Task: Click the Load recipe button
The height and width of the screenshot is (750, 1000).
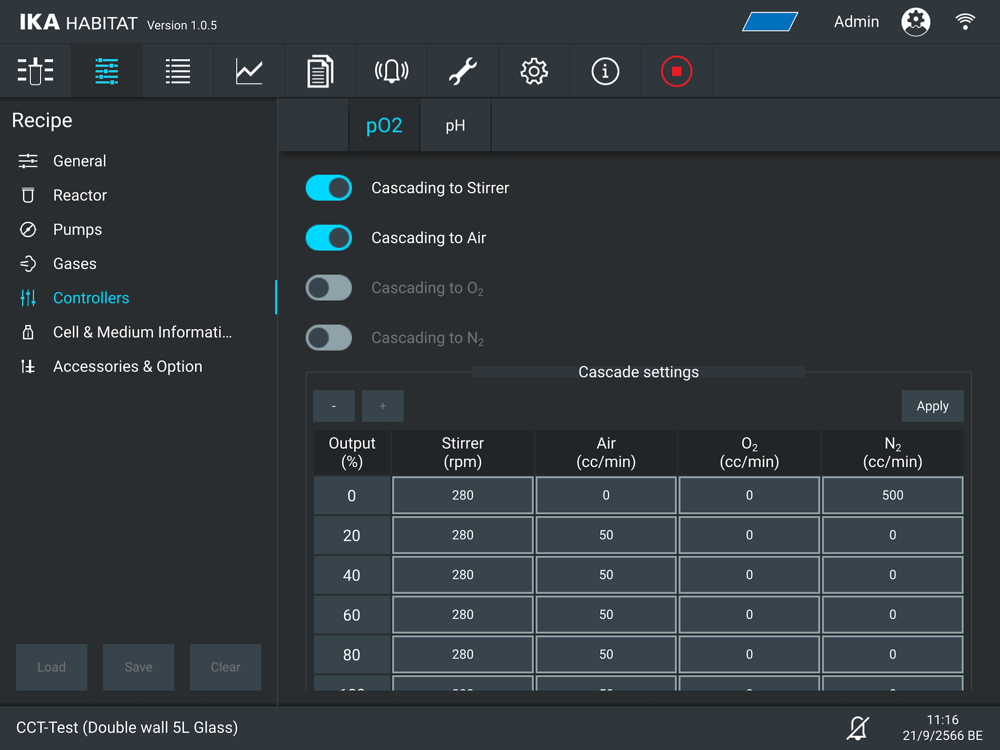Action: [52, 667]
